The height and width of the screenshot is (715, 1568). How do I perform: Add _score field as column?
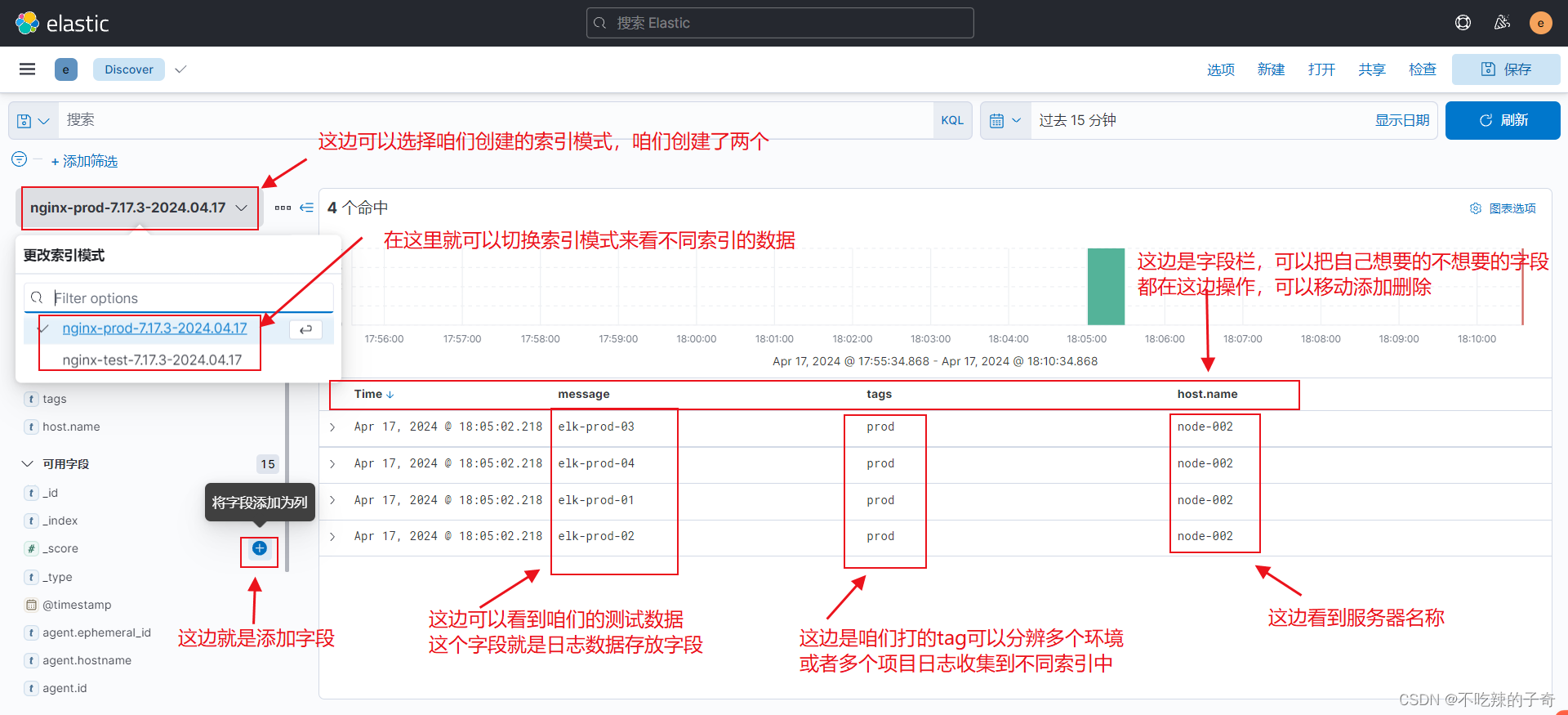[x=260, y=548]
